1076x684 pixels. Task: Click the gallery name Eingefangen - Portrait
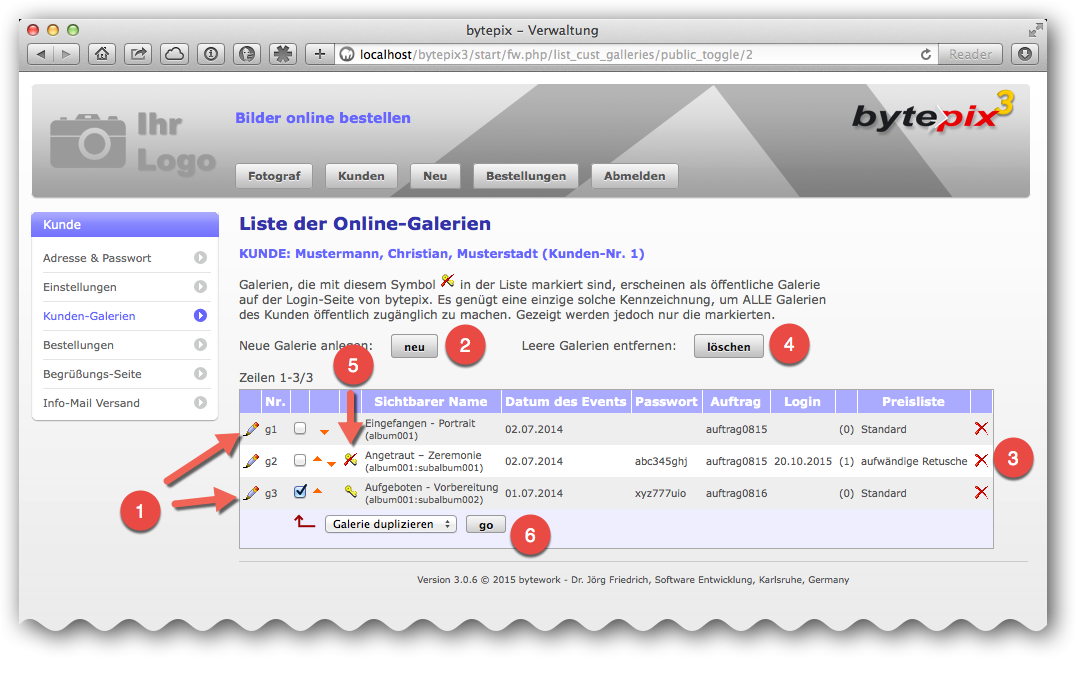(x=420, y=423)
